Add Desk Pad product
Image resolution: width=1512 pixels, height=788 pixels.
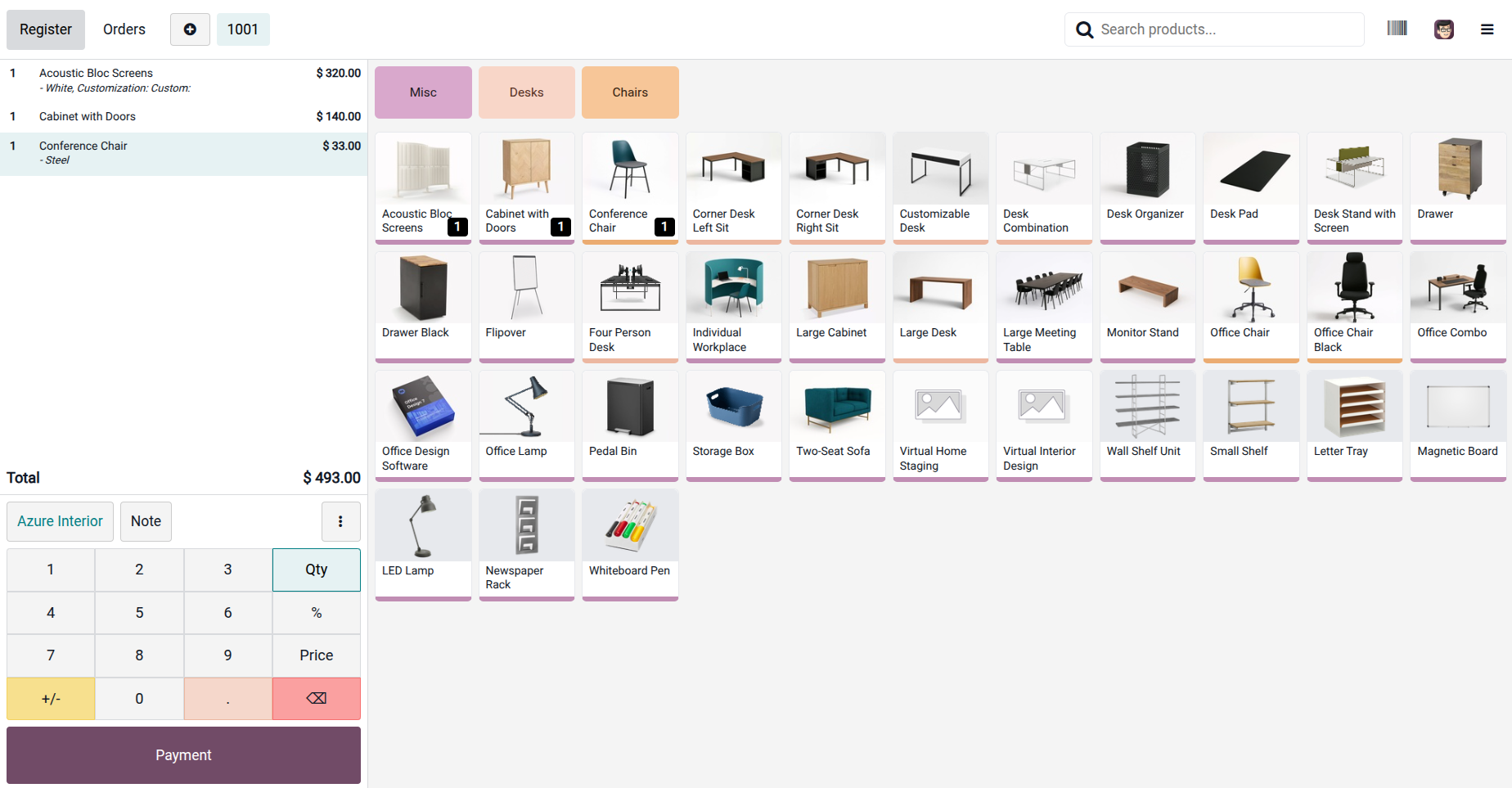1251,187
